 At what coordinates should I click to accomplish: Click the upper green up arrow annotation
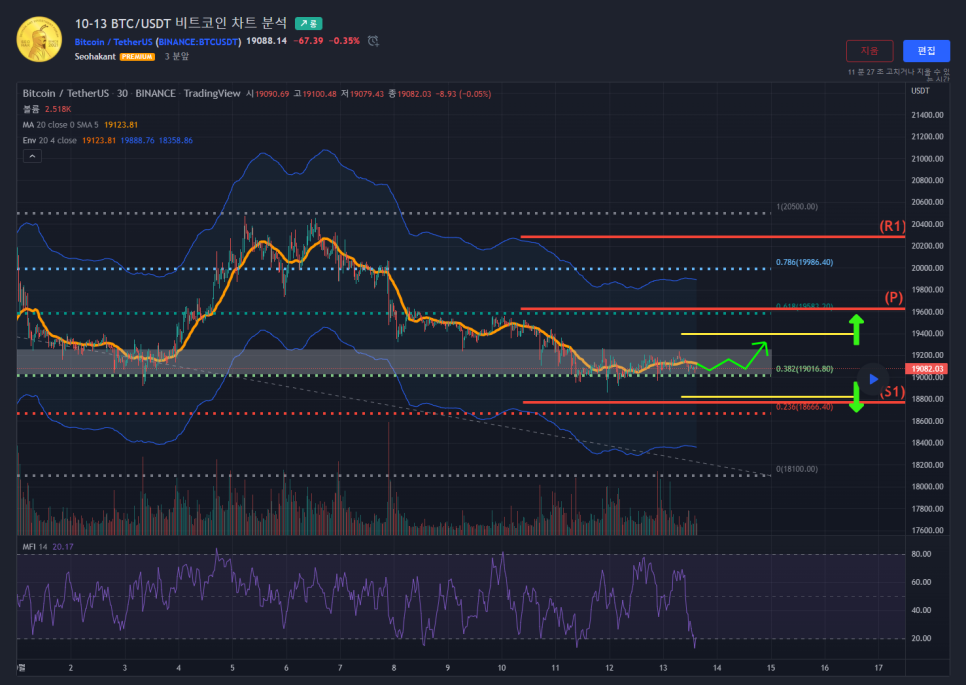click(x=856, y=327)
